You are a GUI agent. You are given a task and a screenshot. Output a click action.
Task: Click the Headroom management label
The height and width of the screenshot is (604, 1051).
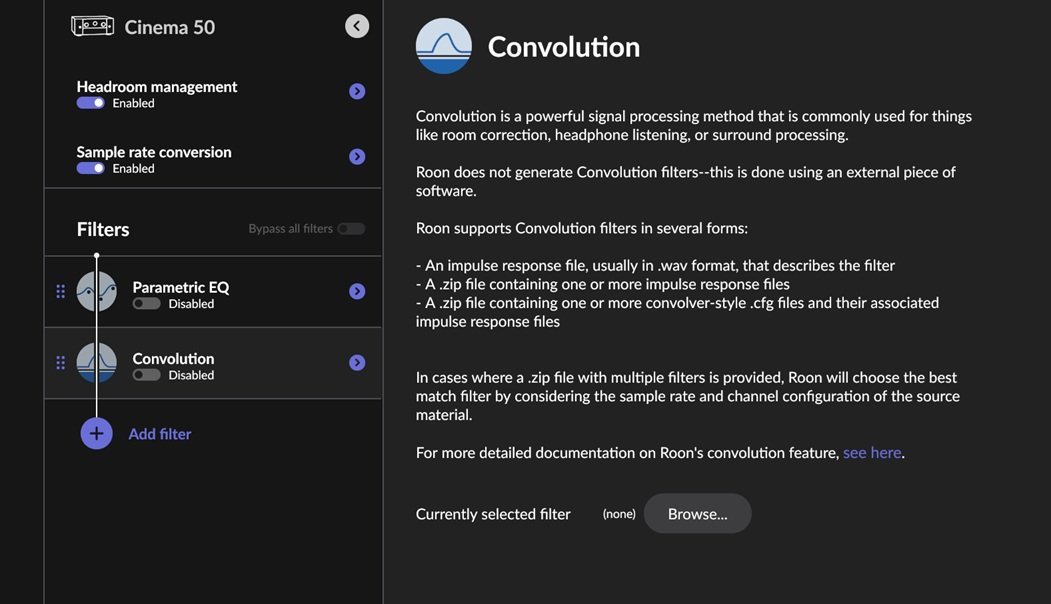(157, 86)
